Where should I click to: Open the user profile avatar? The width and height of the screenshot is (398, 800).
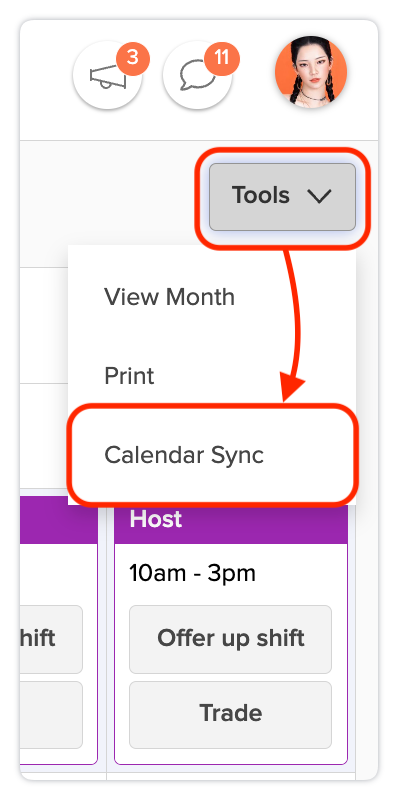[x=311, y=72]
